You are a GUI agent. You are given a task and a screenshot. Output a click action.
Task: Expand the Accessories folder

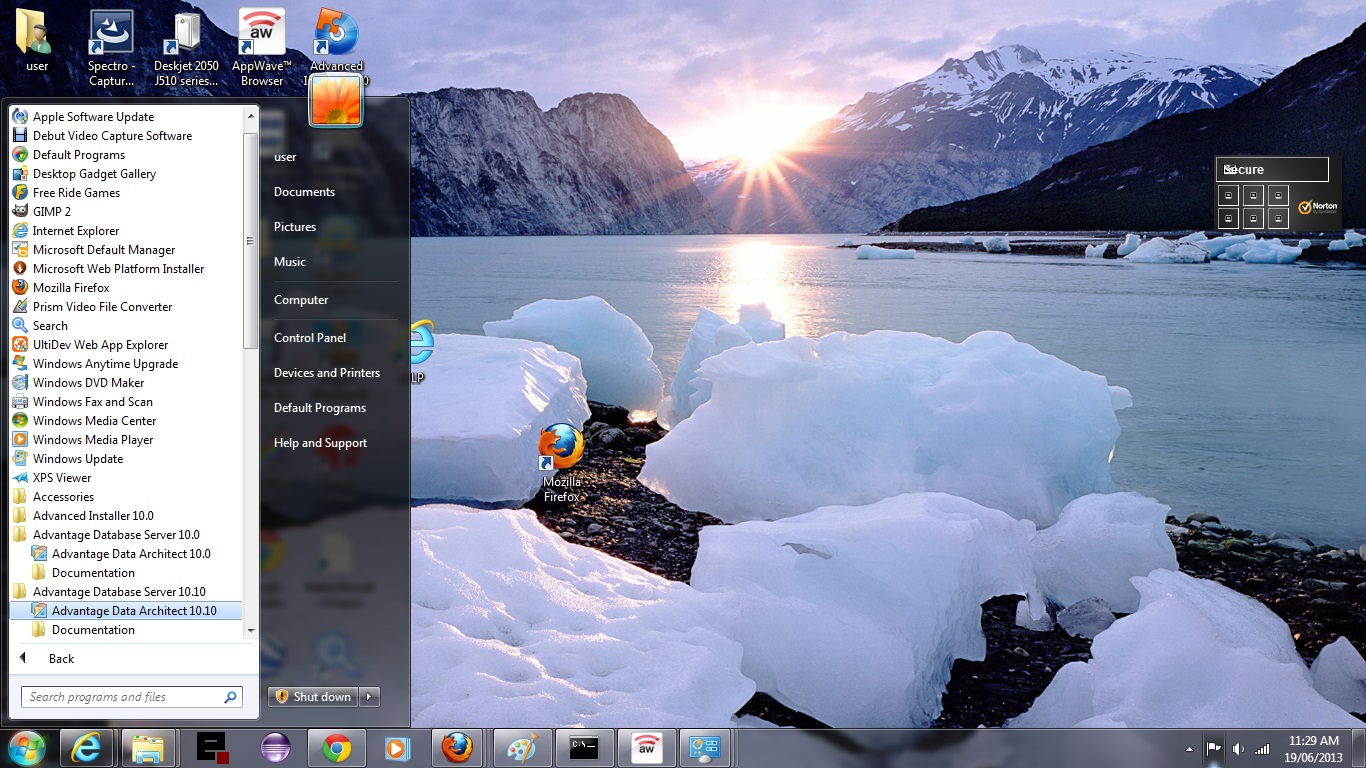tap(63, 497)
